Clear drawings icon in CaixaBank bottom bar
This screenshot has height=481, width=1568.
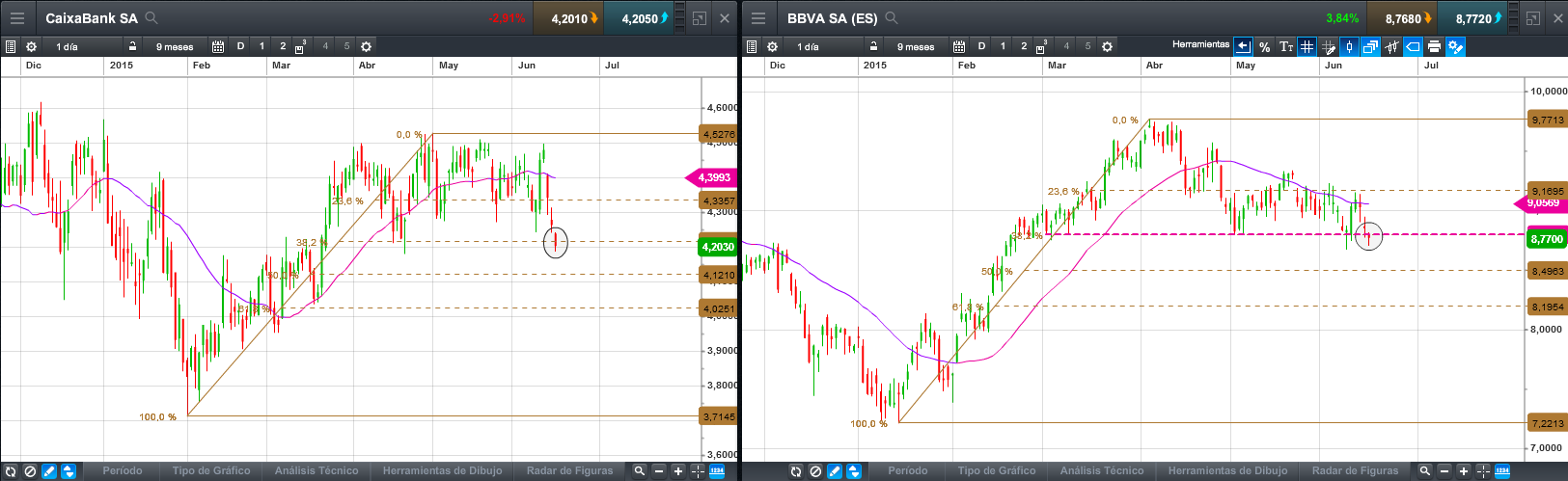pos(30,471)
